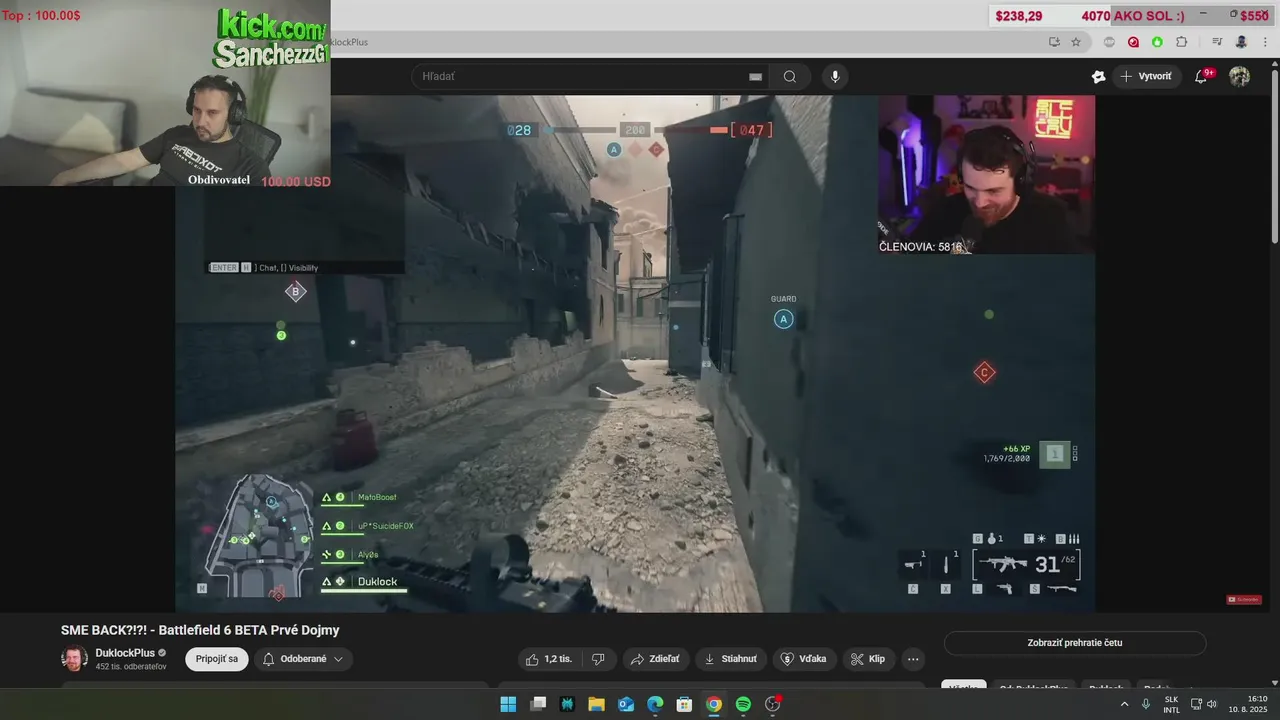Screen dimensions: 1280x720
Task: Click the Battlefield video player area
Action: point(635,354)
